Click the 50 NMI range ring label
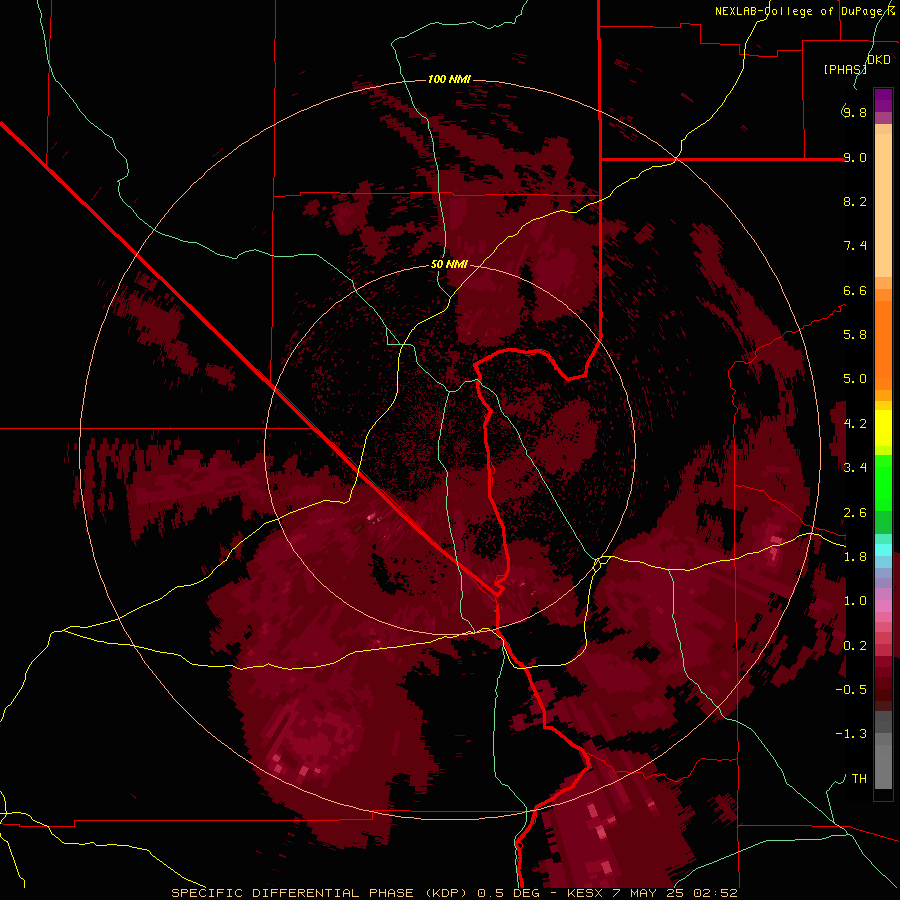The width and height of the screenshot is (900, 900). point(449,264)
